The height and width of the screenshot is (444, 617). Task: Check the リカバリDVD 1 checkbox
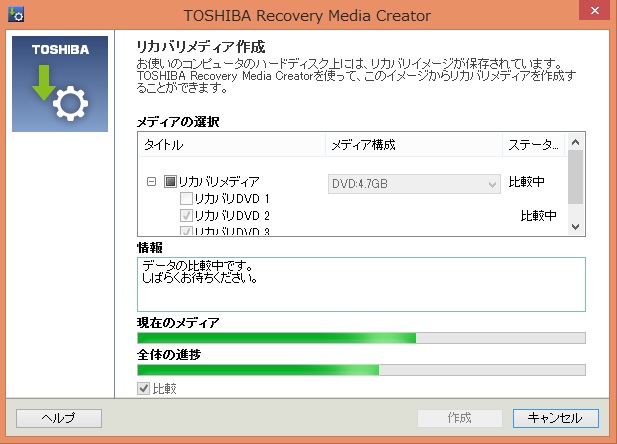tap(186, 199)
